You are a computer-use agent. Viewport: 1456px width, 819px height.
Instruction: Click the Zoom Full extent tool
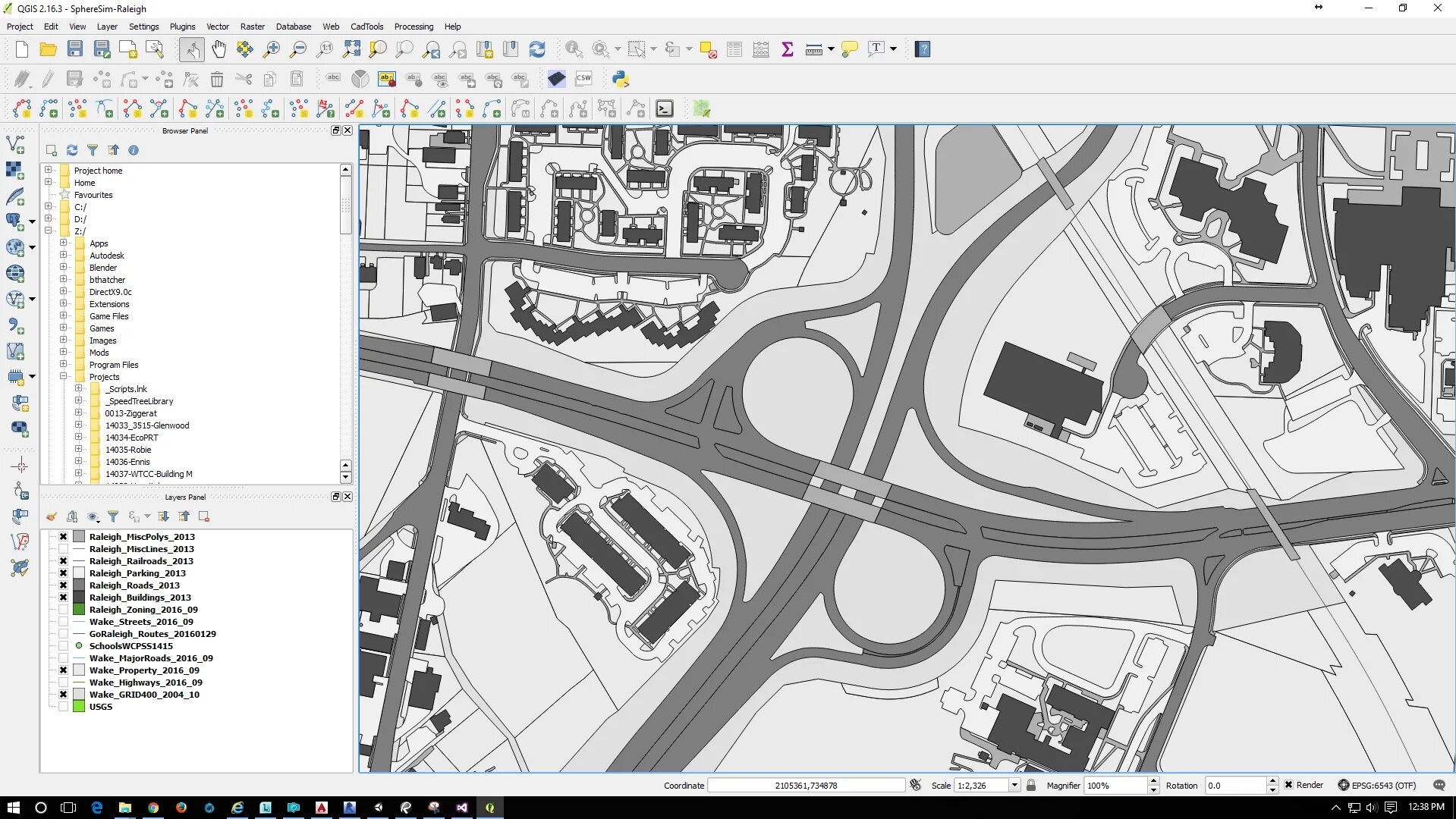(351, 49)
